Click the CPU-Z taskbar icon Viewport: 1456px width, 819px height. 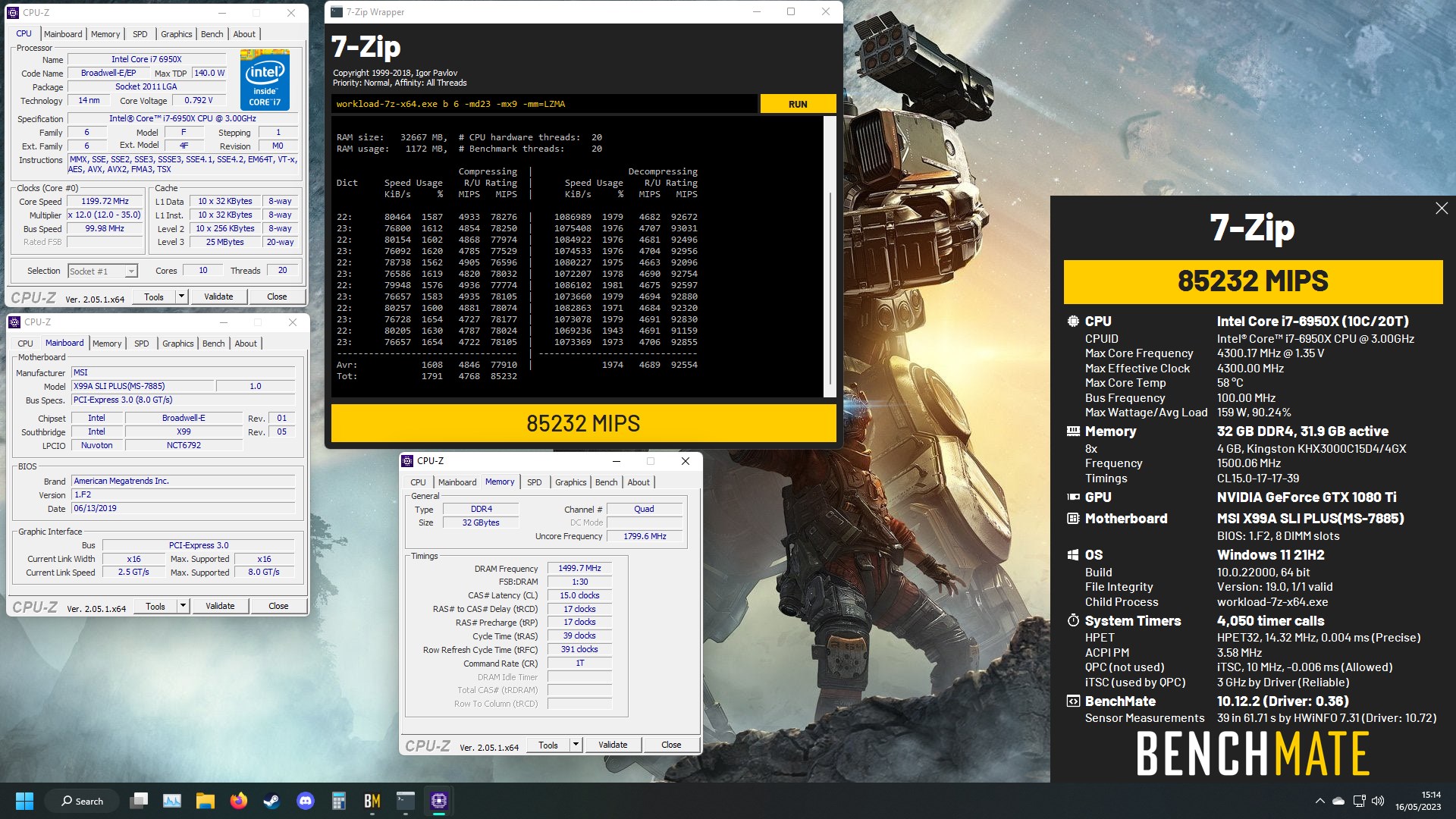pos(439,801)
